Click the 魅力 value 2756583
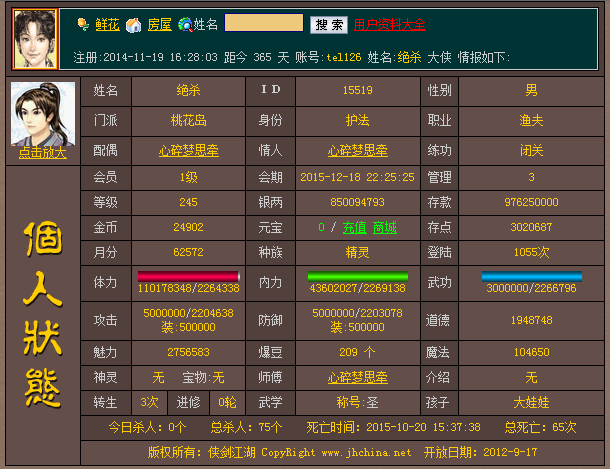 click(x=188, y=352)
